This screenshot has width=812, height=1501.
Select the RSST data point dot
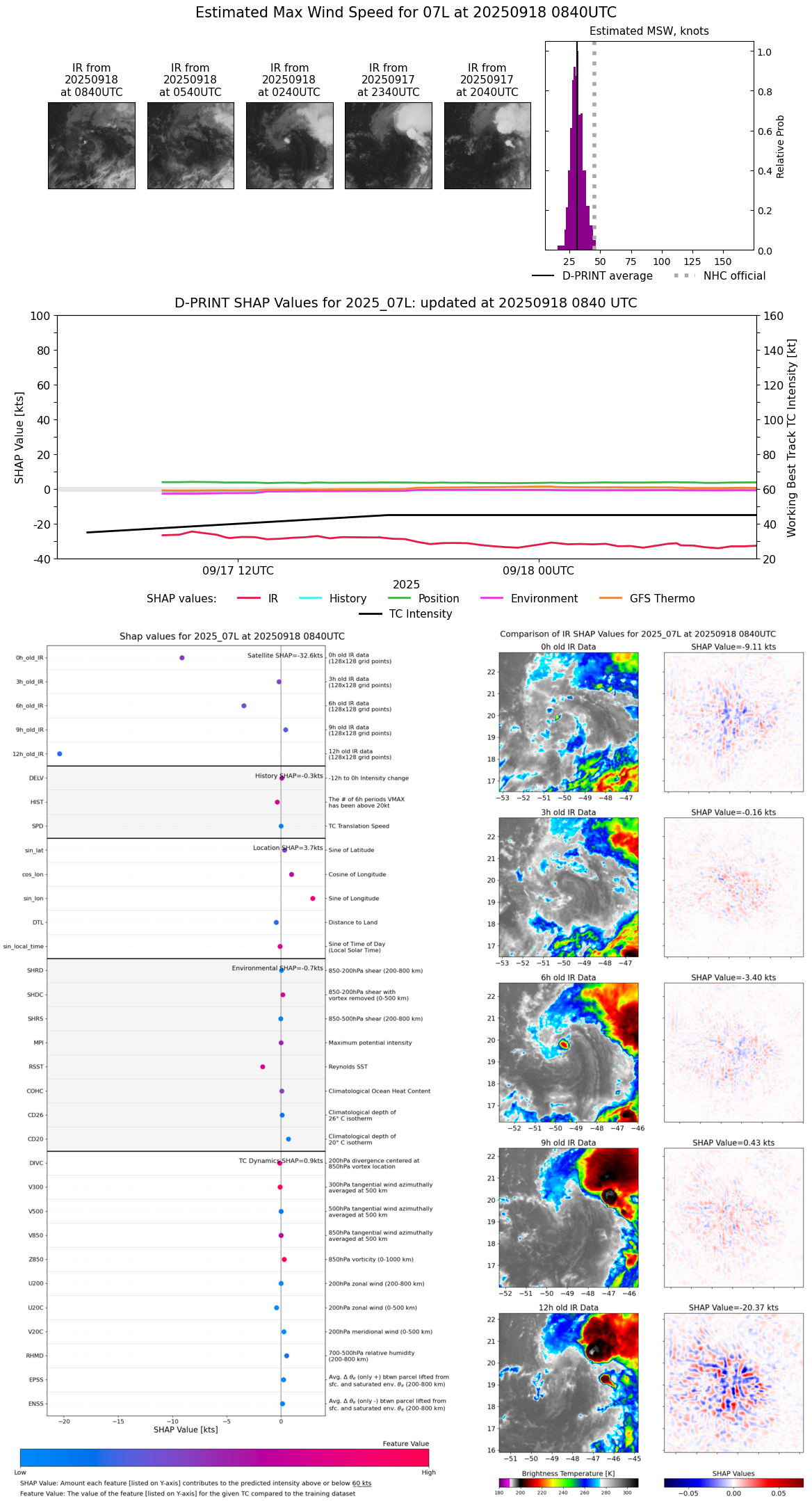pyautogui.click(x=262, y=1066)
